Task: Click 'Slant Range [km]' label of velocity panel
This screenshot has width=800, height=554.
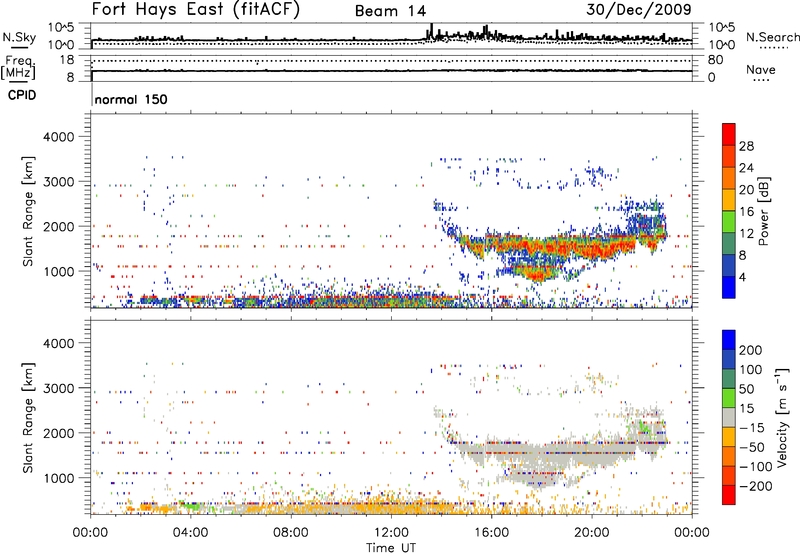Action: [x=28, y=418]
